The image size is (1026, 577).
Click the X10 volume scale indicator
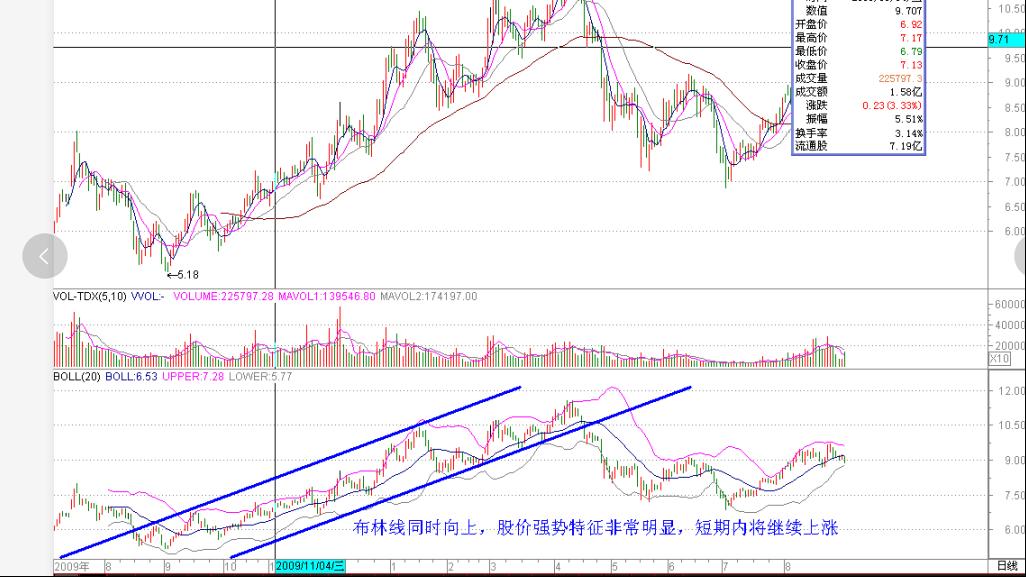[x=999, y=358]
